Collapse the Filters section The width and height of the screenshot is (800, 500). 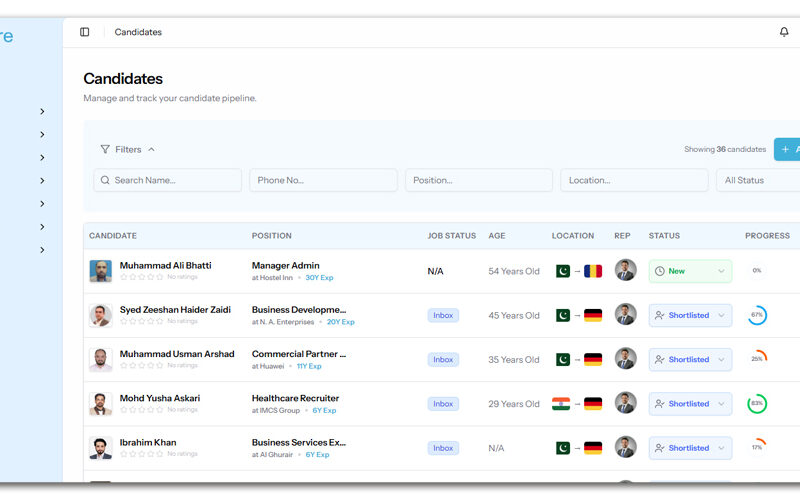point(151,149)
